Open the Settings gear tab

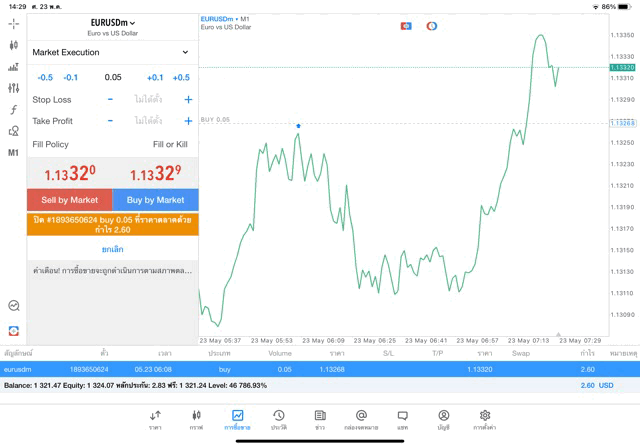point(485,419)
